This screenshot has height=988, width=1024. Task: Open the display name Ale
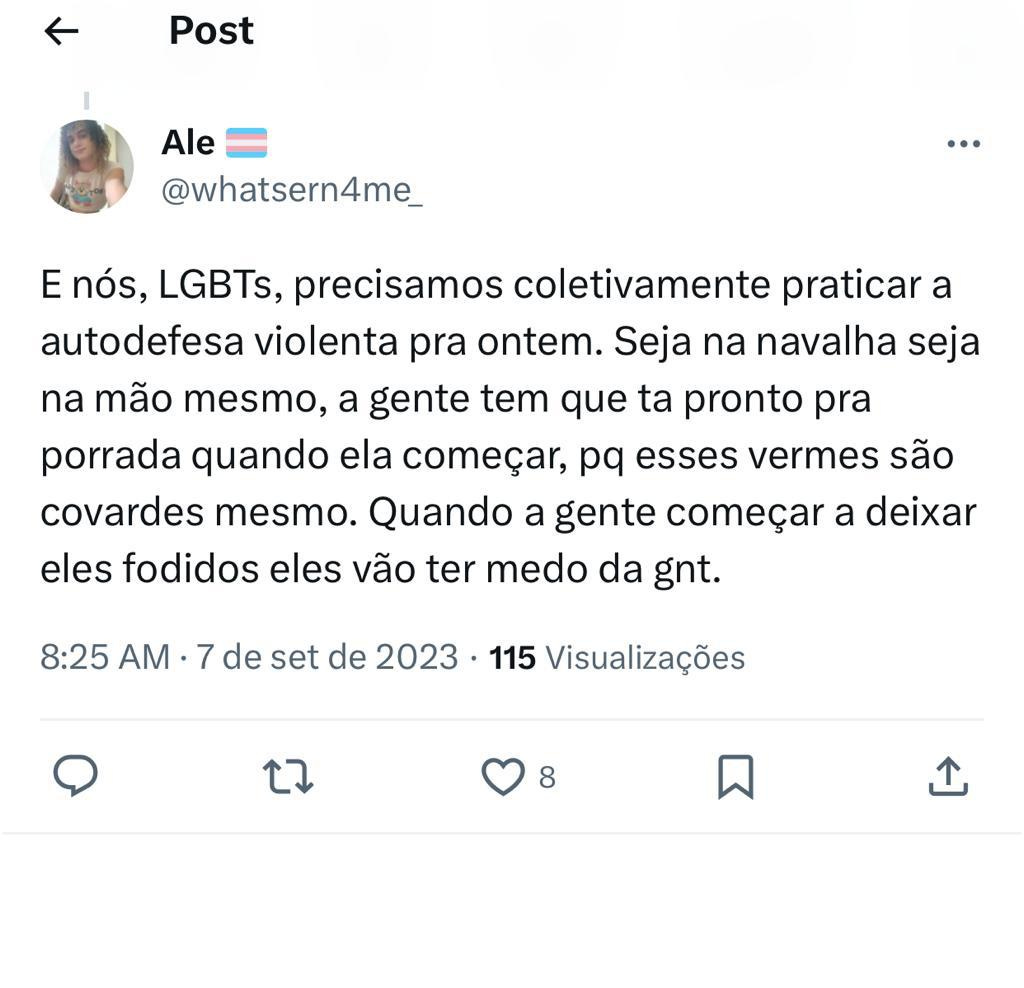pos(188,142)
